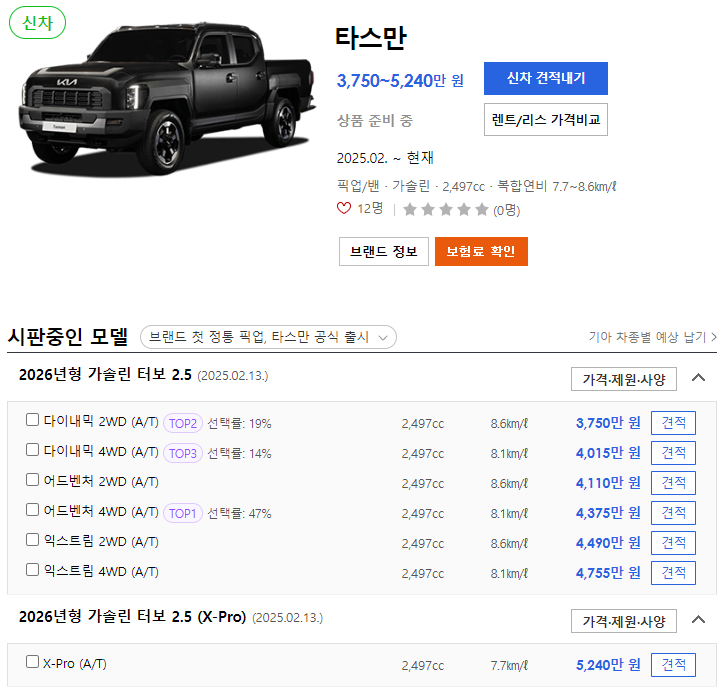
Task: Collapse the 가솔린 터보 2.5 (X-Pro) section
Action: click(x=698, y=620)
